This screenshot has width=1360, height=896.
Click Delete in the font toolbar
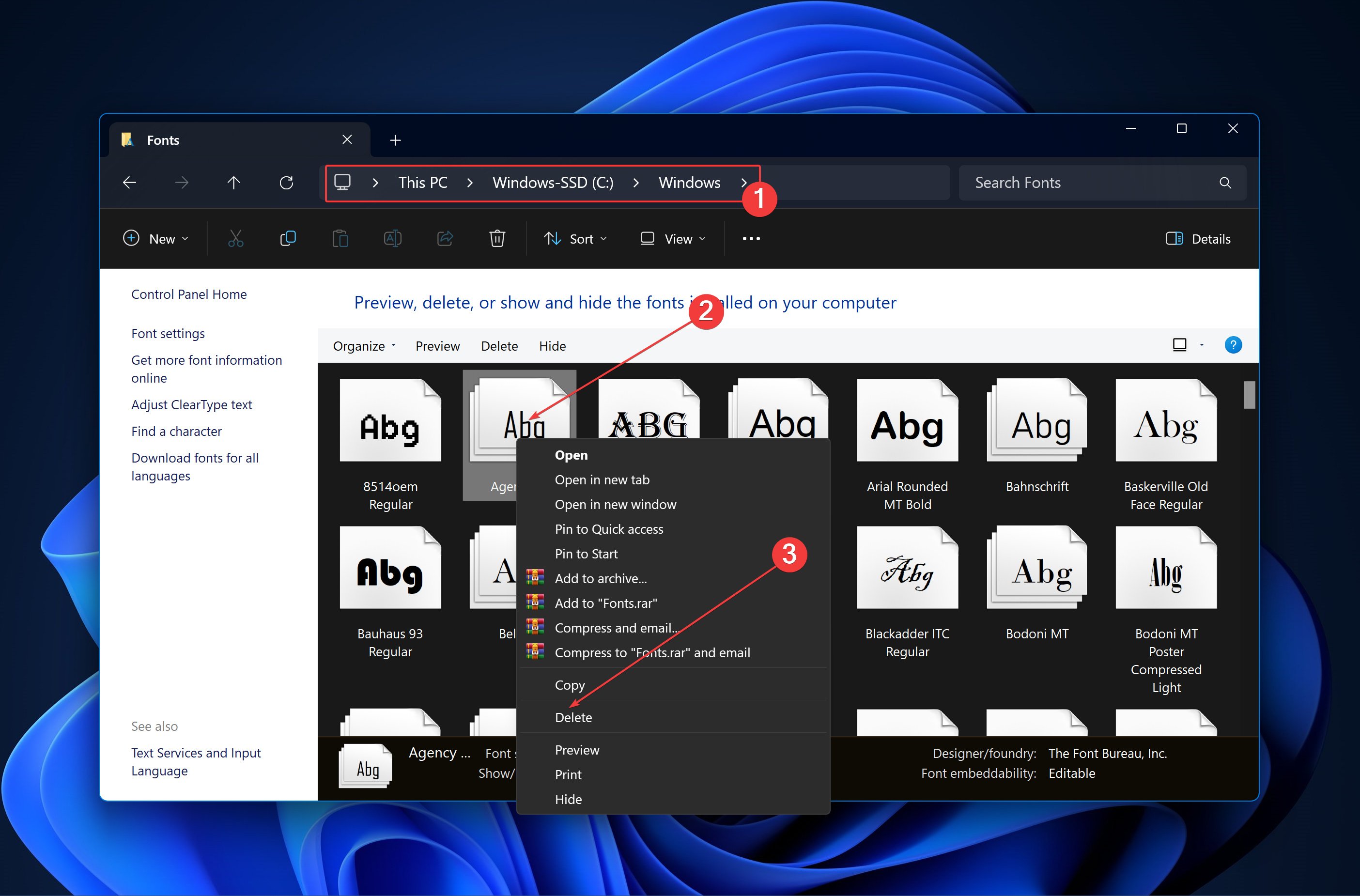click(x=499, y=346)
